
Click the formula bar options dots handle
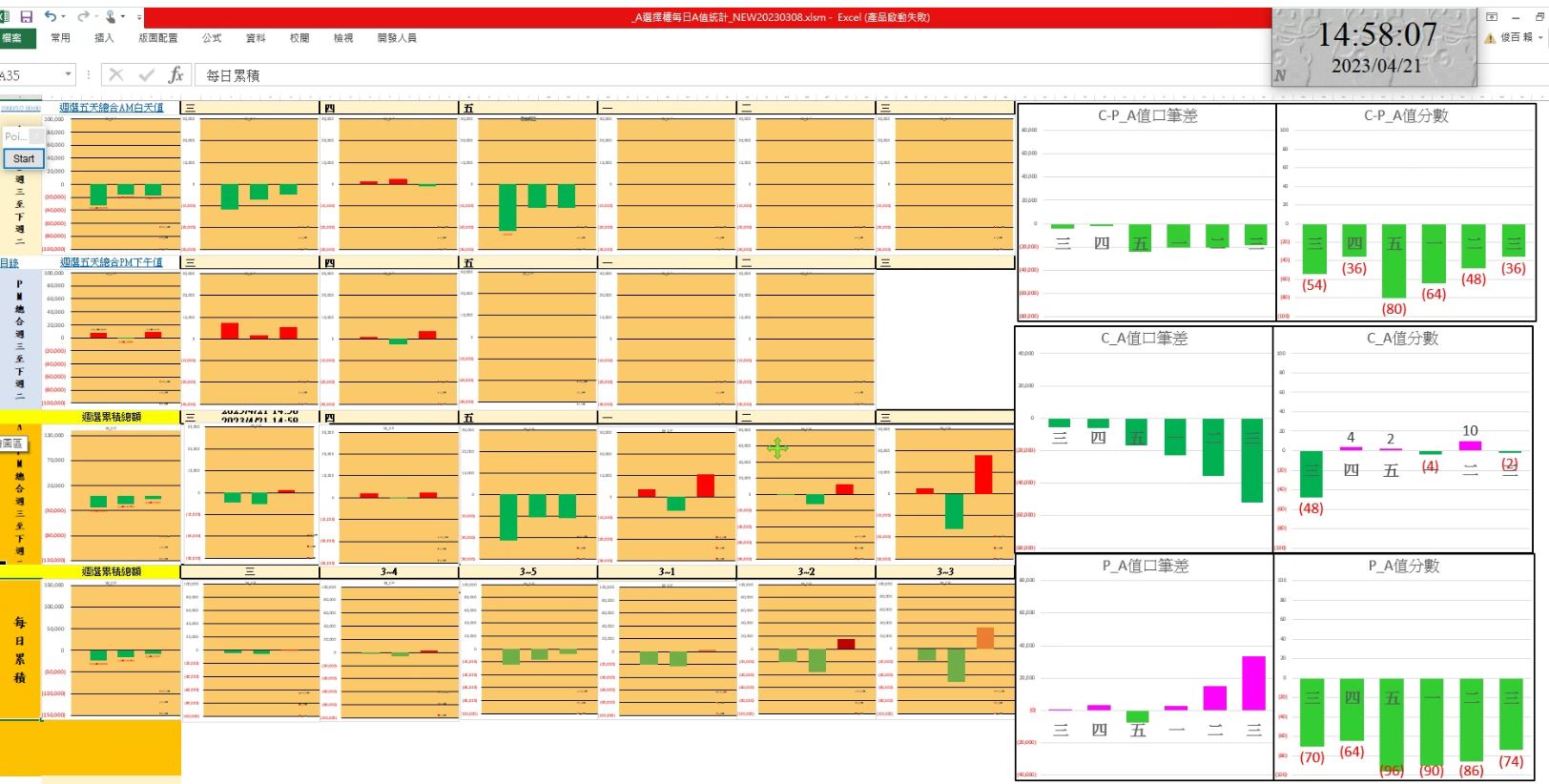click(89, 74)
